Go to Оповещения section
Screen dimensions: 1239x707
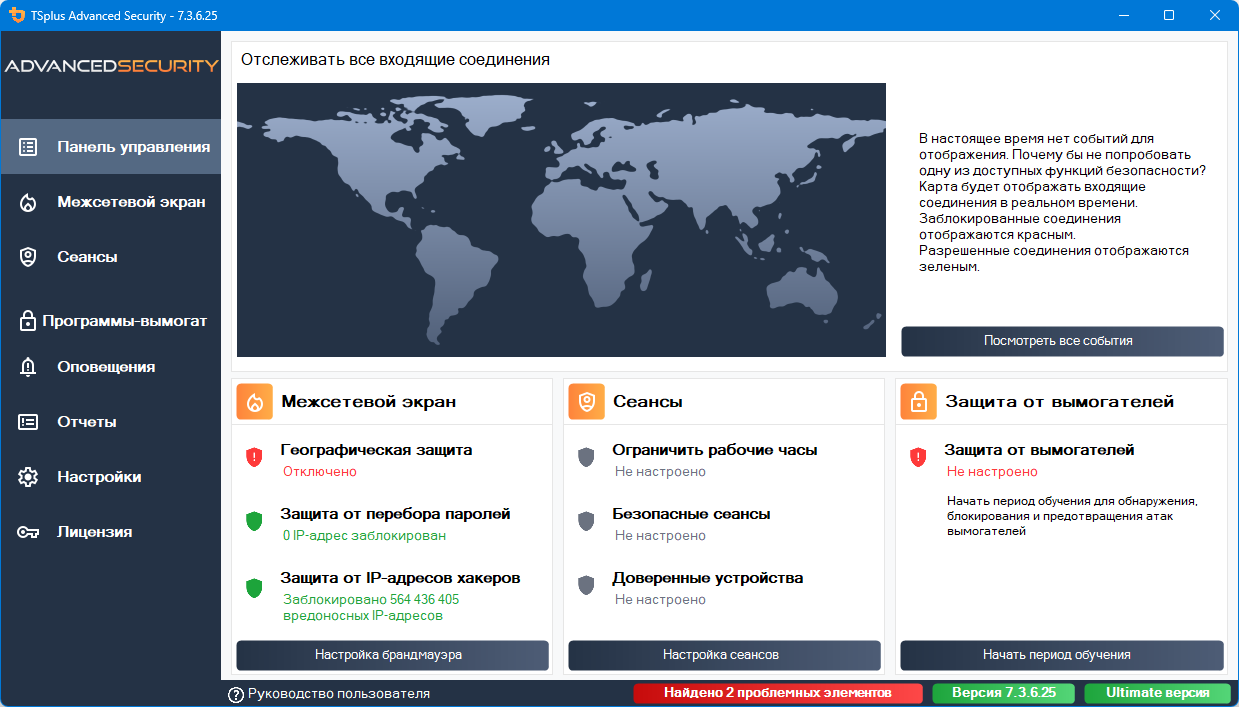pyautogui.click(x=110, y=367)
